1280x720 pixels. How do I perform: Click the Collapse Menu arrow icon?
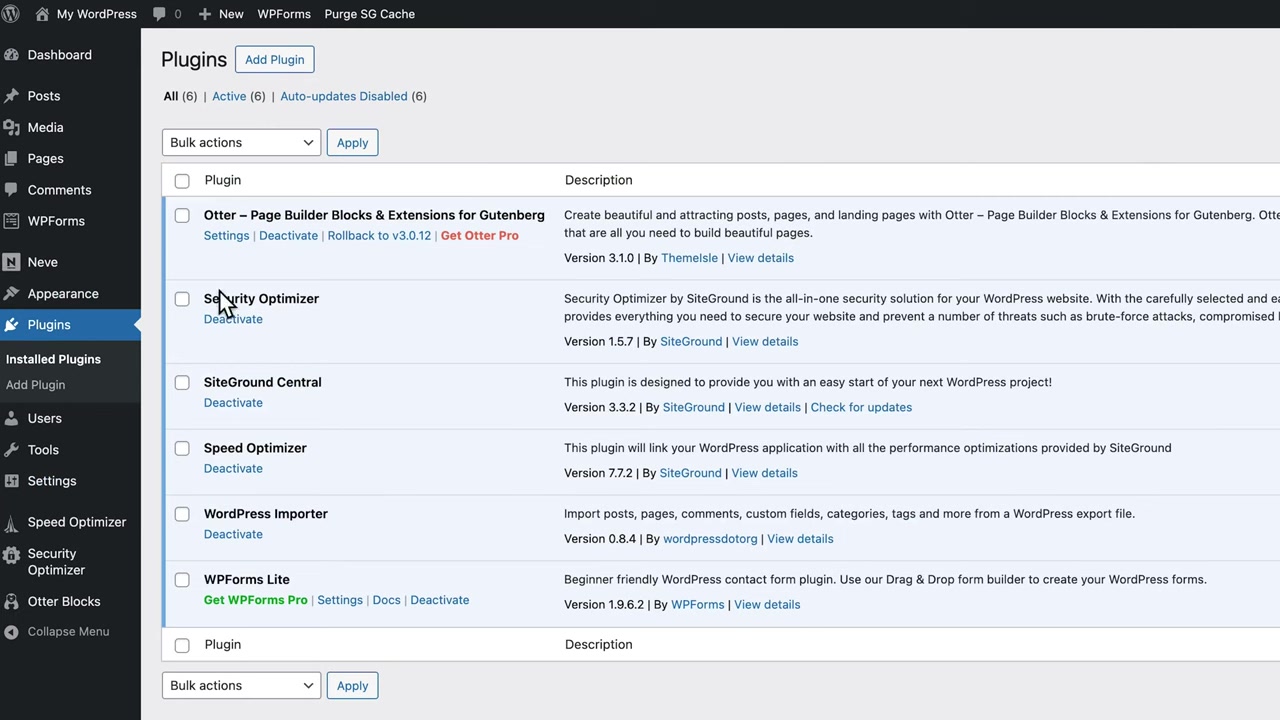[x=11, y=632]
